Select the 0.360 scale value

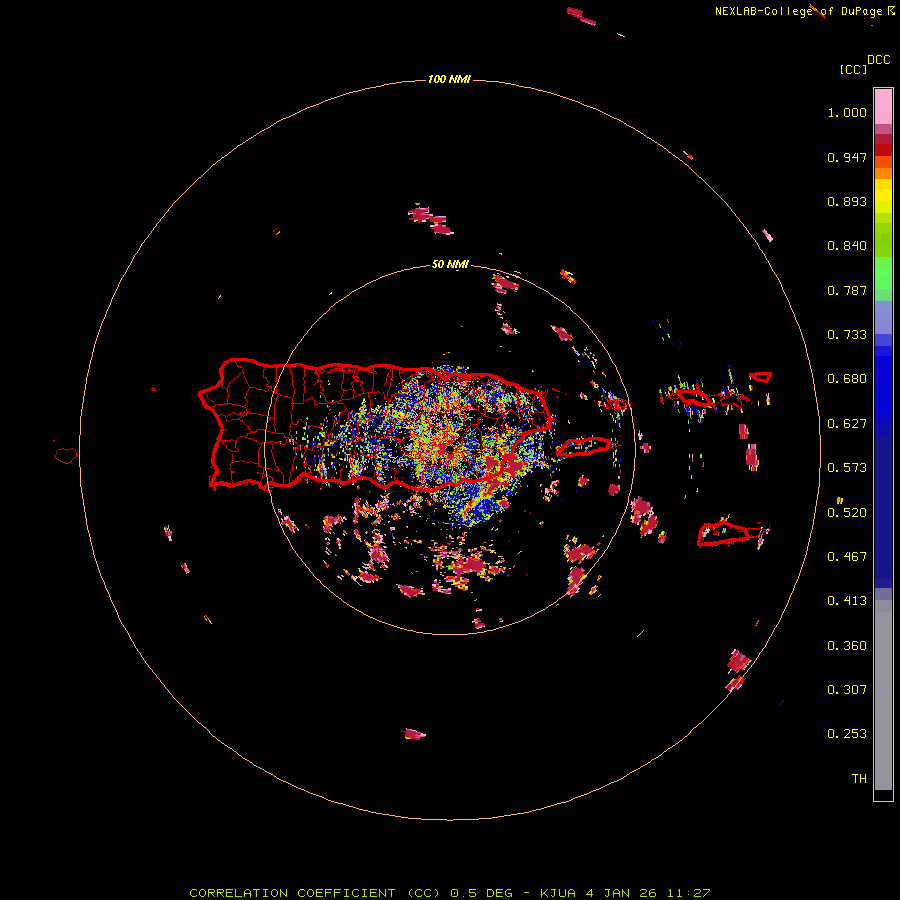point(847,646)
